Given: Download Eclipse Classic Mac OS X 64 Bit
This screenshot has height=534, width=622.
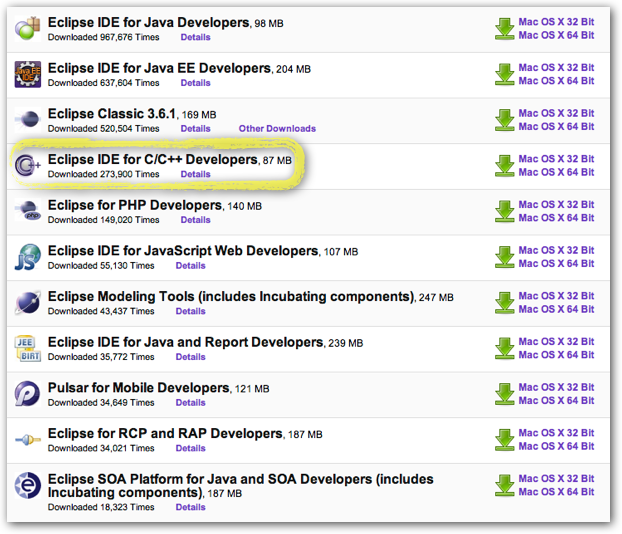Looking at the screenshot, I should [556, 127].
